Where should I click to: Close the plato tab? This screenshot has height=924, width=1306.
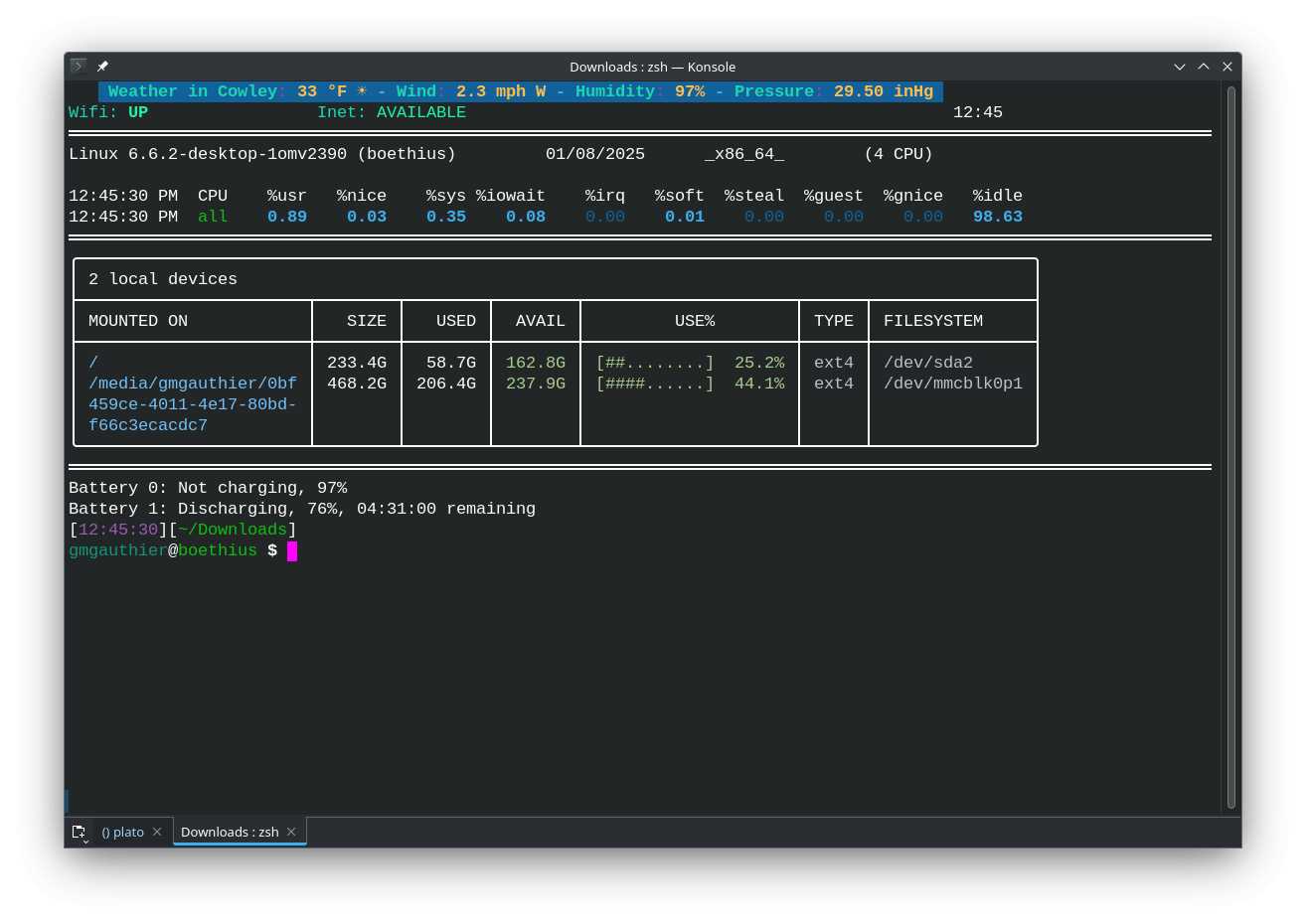tap(157, 832)
